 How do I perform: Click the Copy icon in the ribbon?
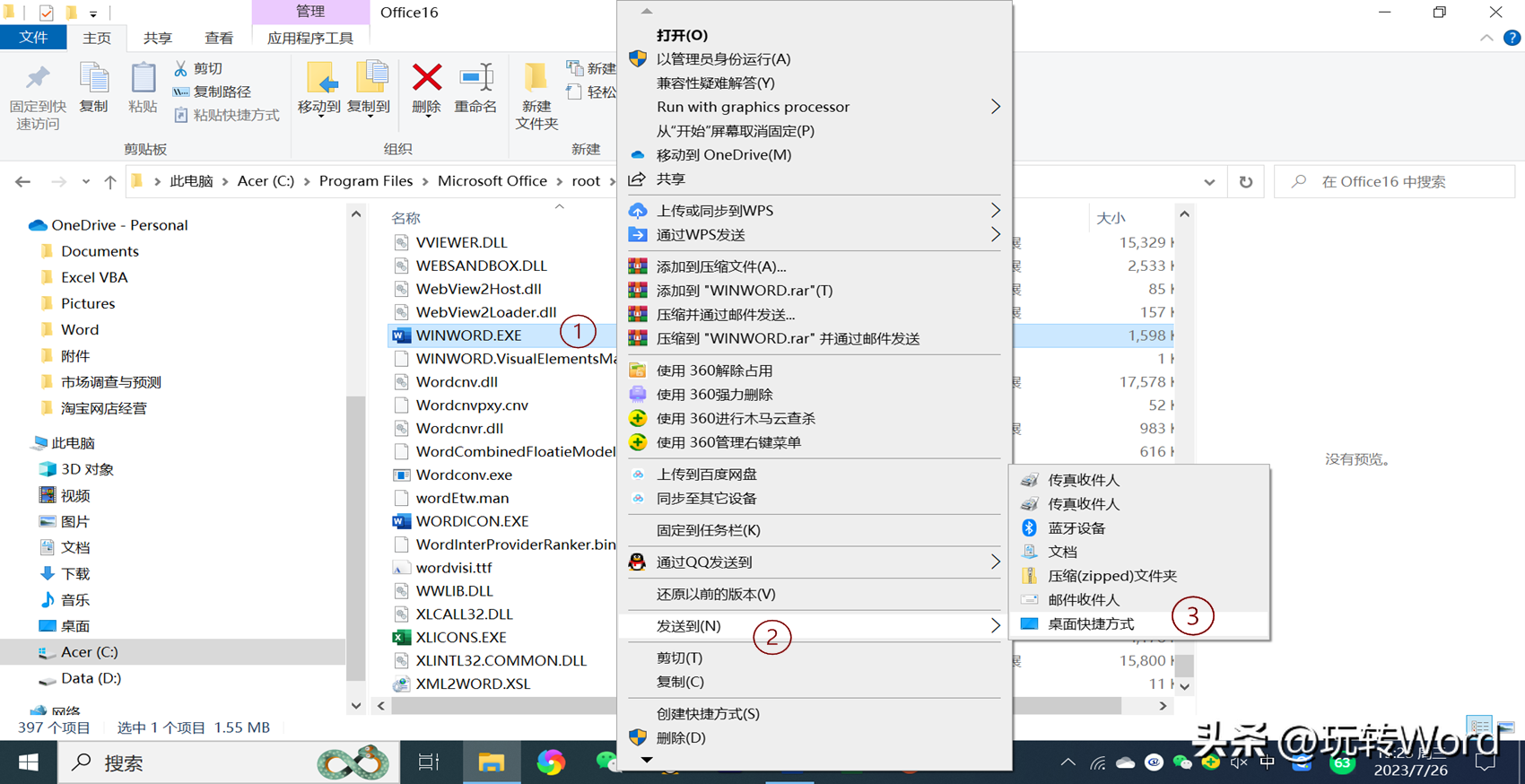93,78
